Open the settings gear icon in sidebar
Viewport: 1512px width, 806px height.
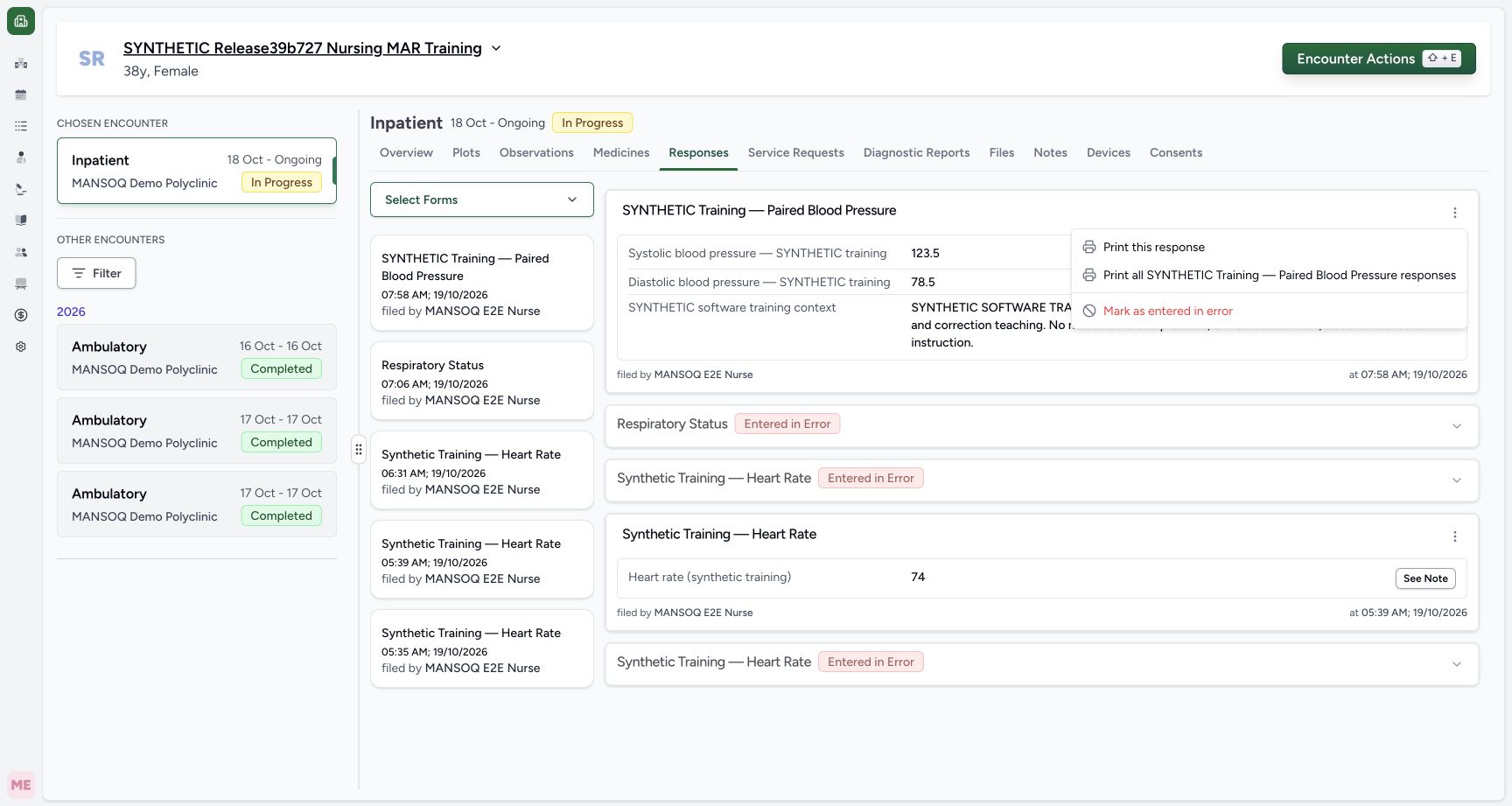(21, 347)
